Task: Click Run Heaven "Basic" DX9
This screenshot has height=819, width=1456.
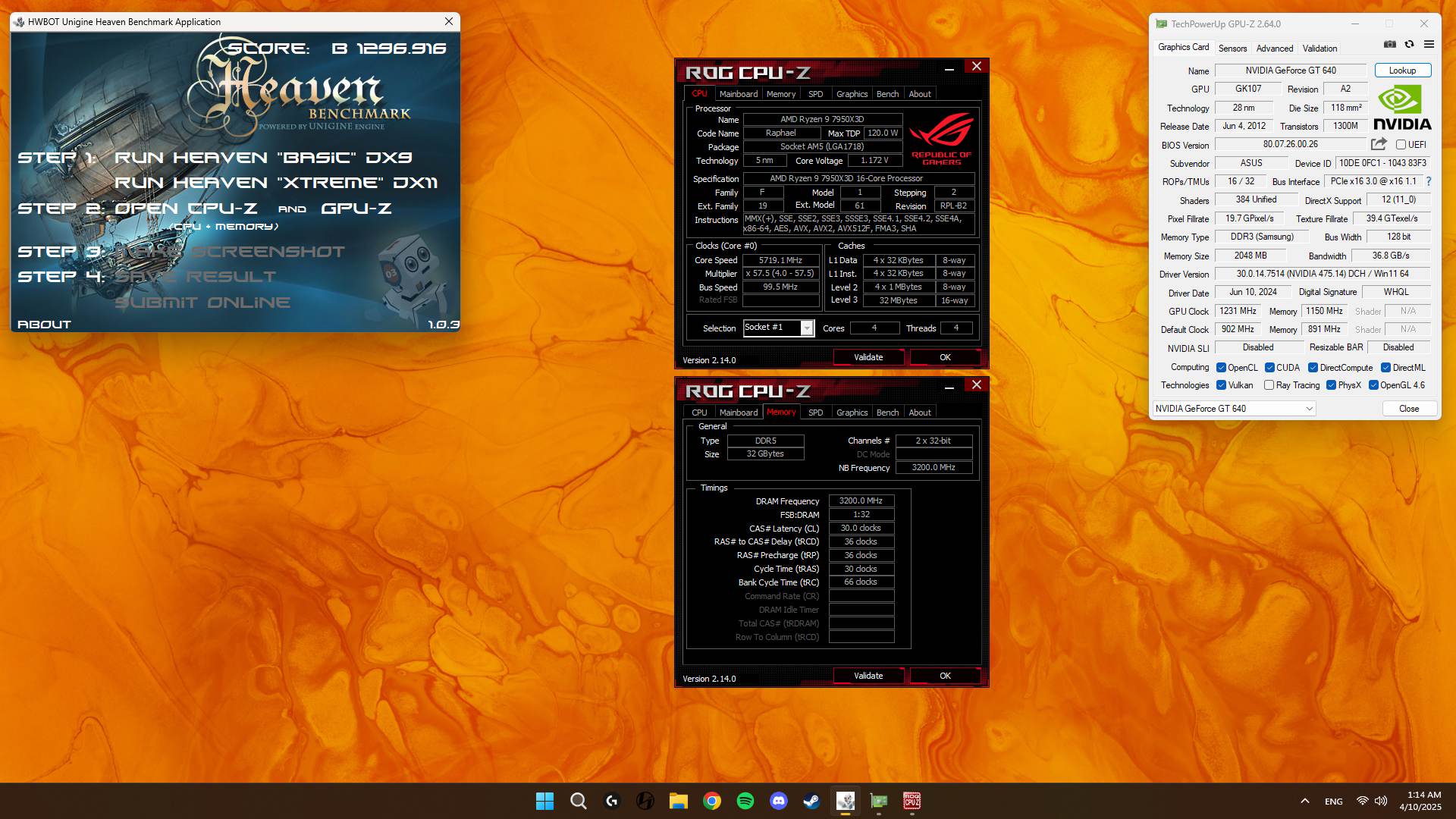Action: click(x=263, y=158)
